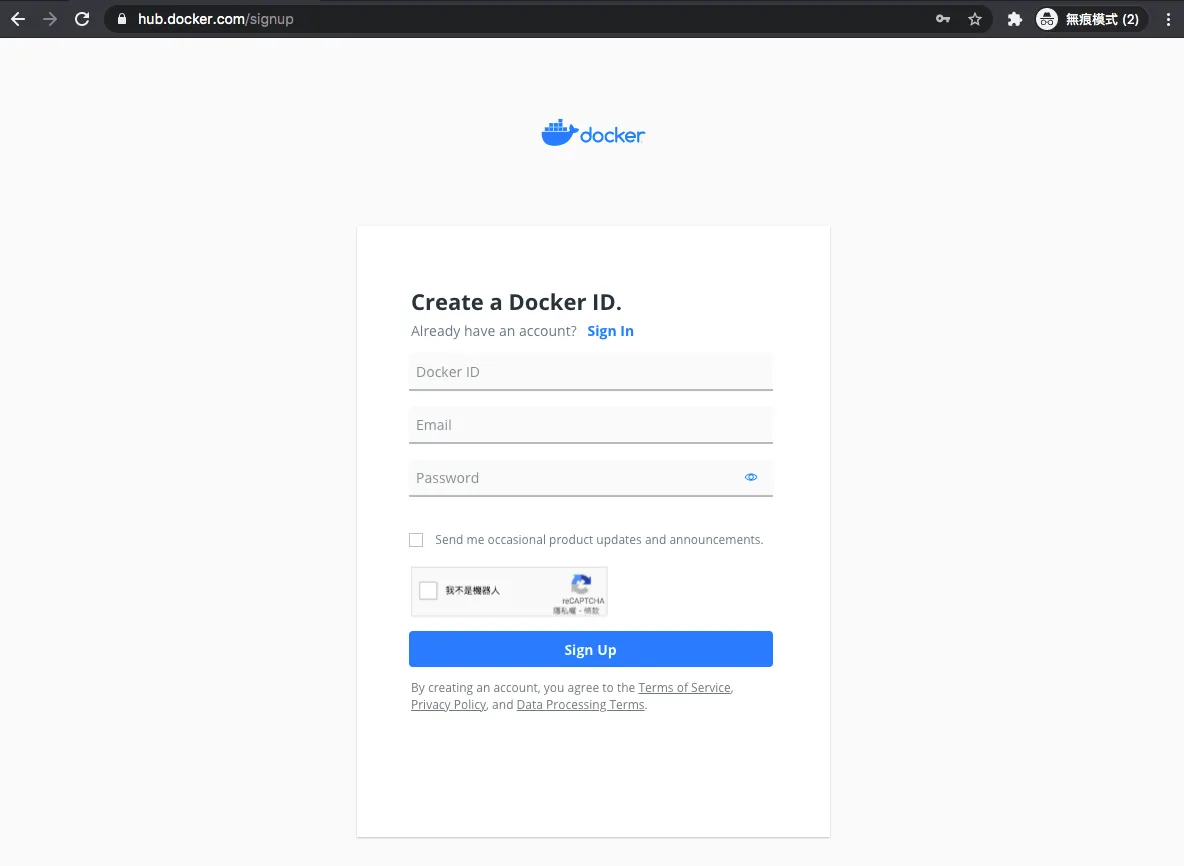The width and height of the screenshot is (1184, 866).
Task: Click the Sign In link
Action: pos(610,331)
